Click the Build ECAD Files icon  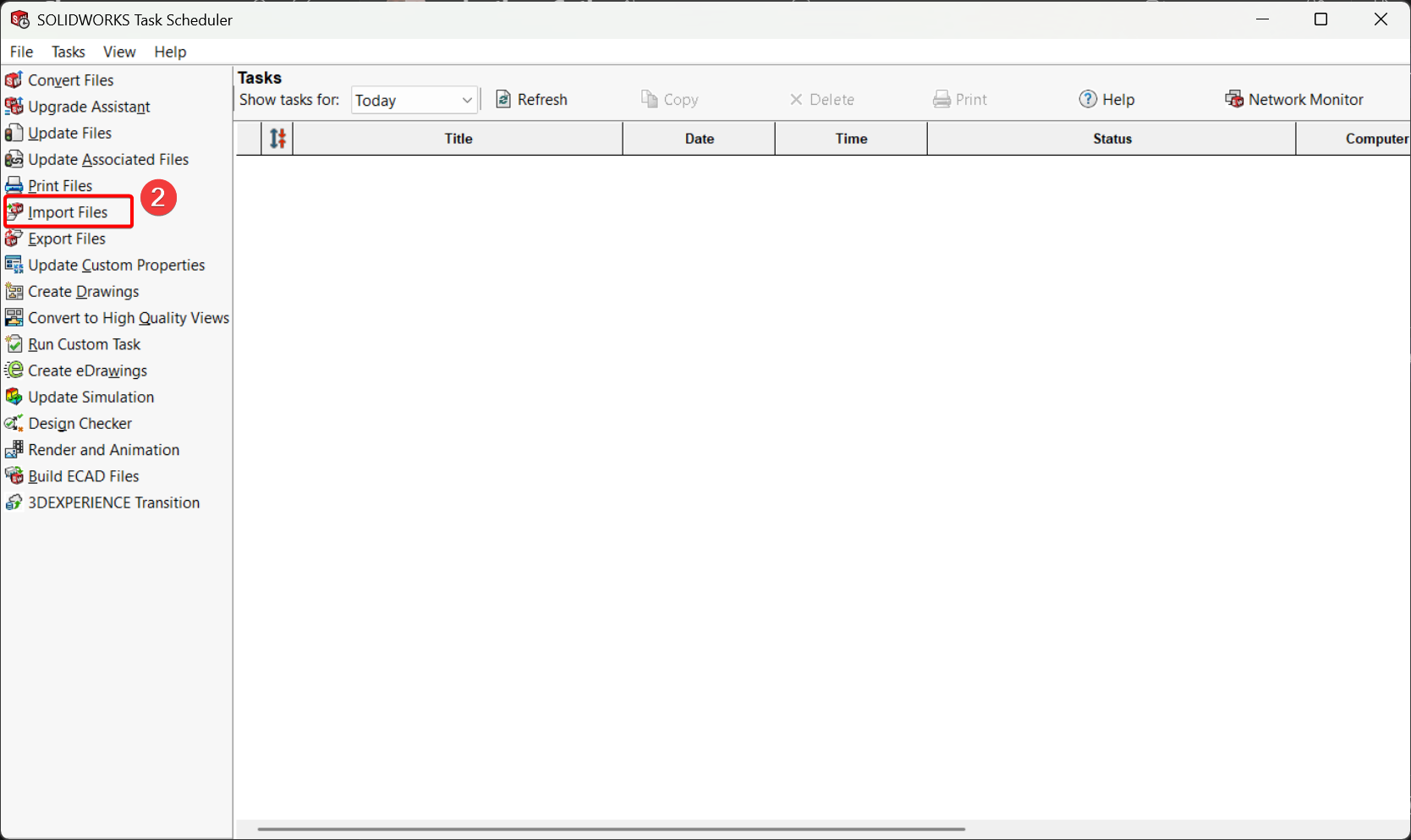point(14,476)
